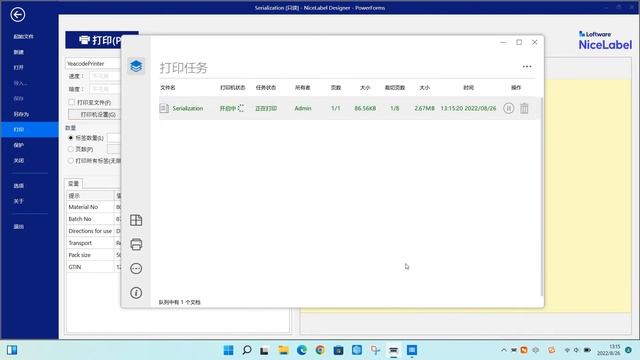640x360 pixels.
Task: Open the print jobs layers icon
Action: tap(136, 66)
